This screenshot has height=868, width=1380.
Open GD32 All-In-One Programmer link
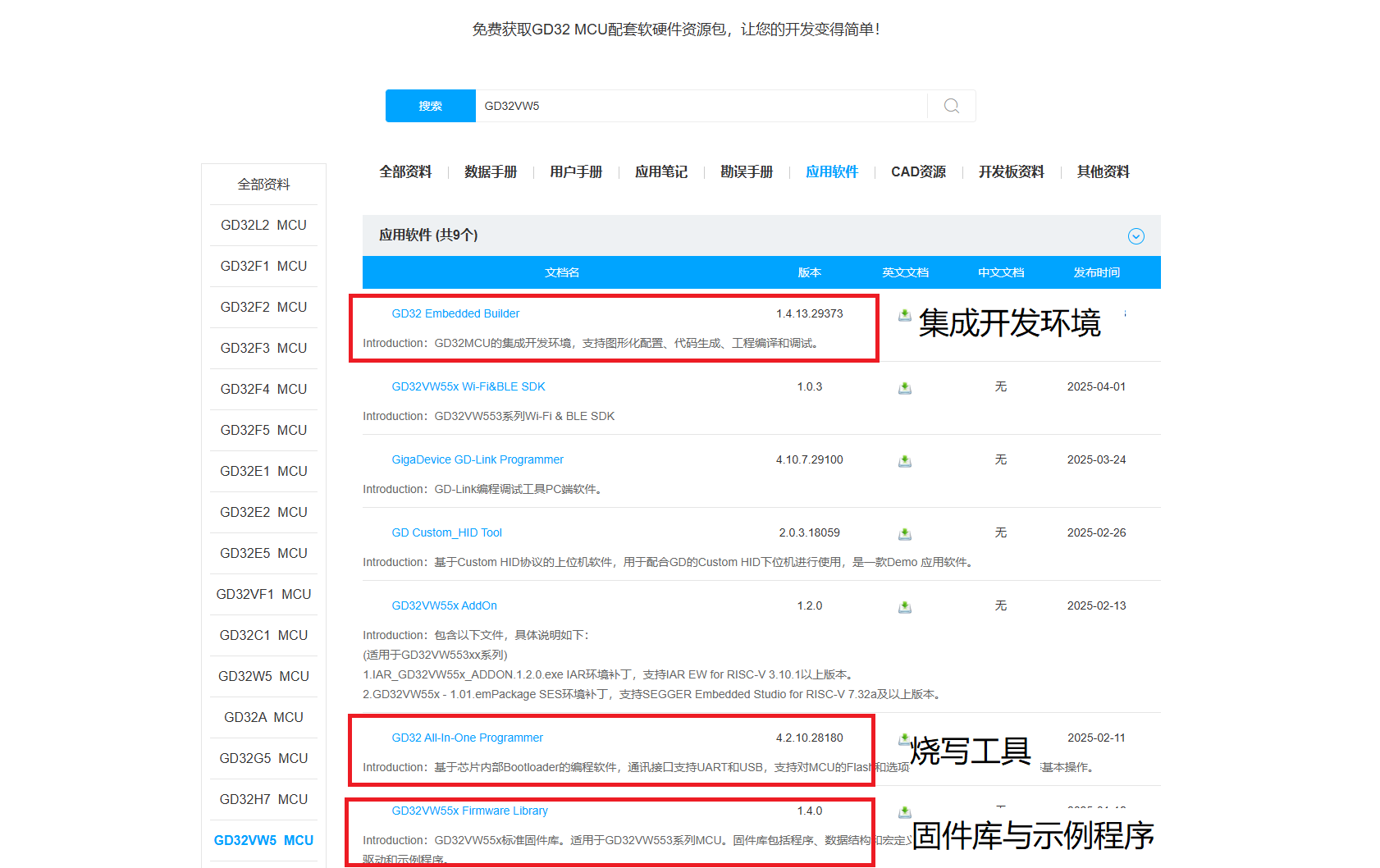(x=467, y=738)
